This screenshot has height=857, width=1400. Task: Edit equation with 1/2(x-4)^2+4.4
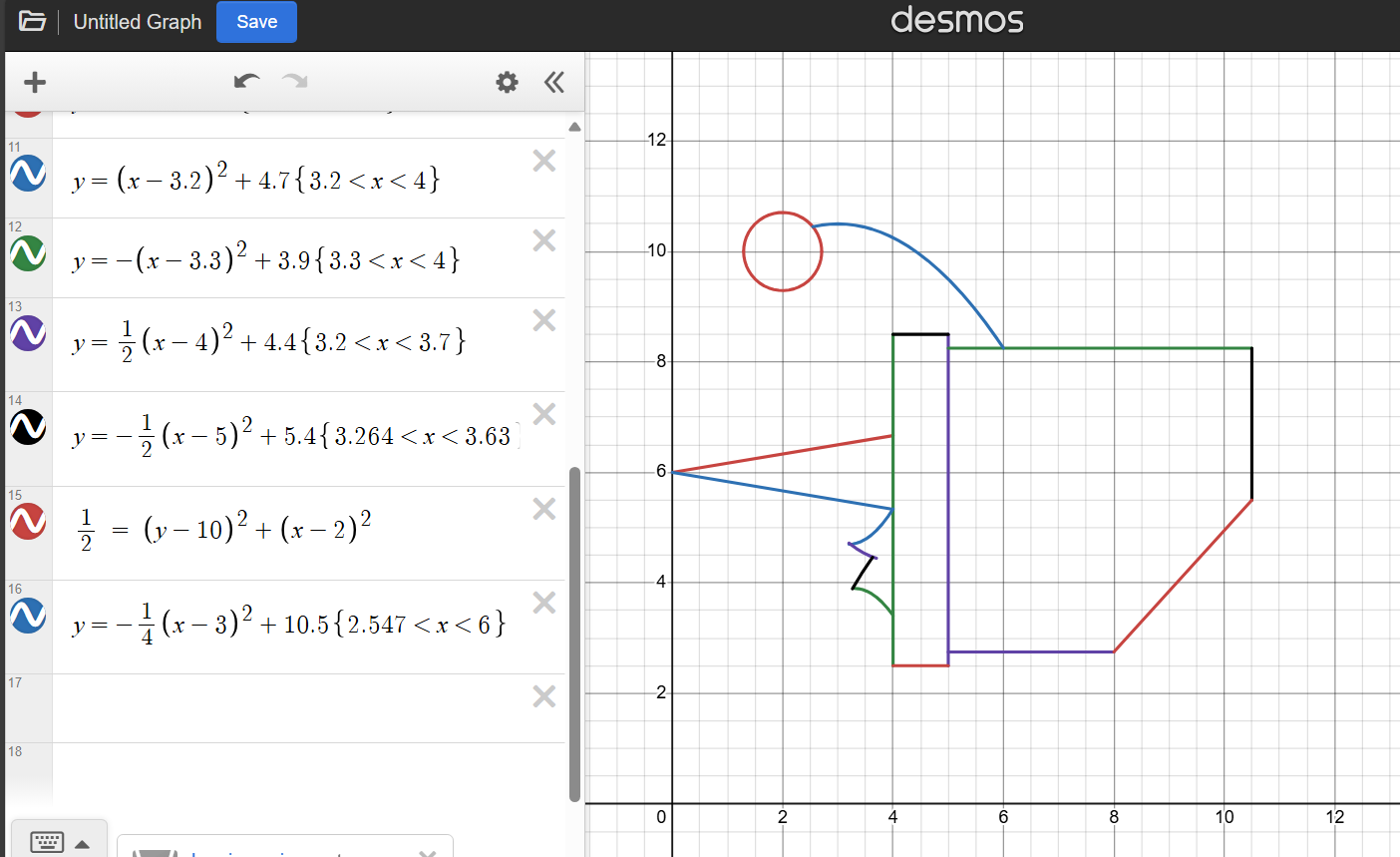coord(269,341)
